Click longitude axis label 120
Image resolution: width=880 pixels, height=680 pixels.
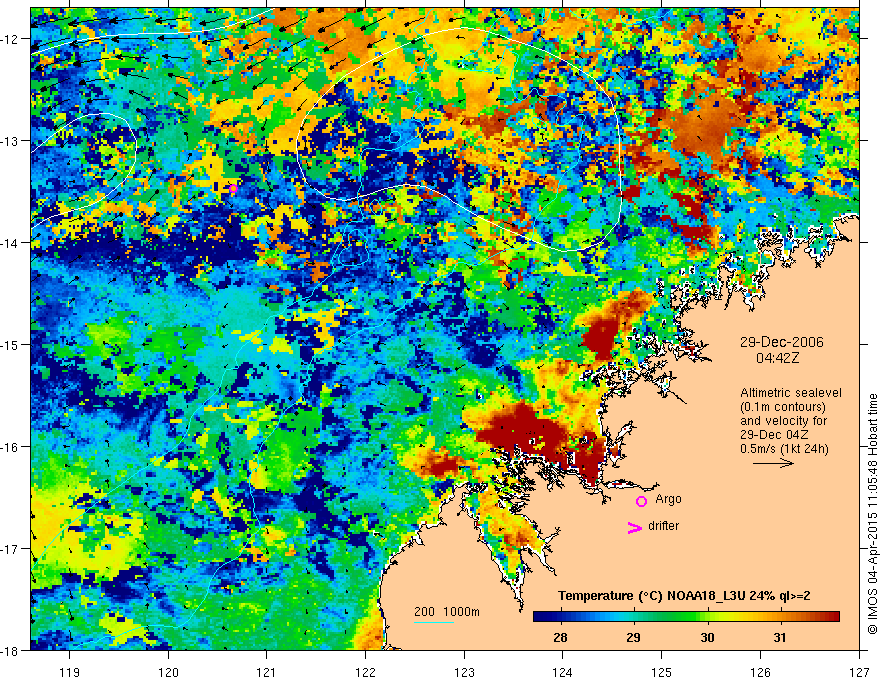coord(168,672)
